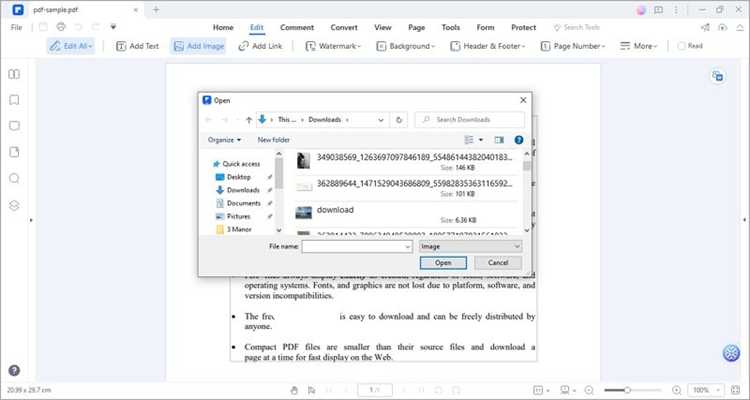Click the Search Tools field

click(576, 27)
